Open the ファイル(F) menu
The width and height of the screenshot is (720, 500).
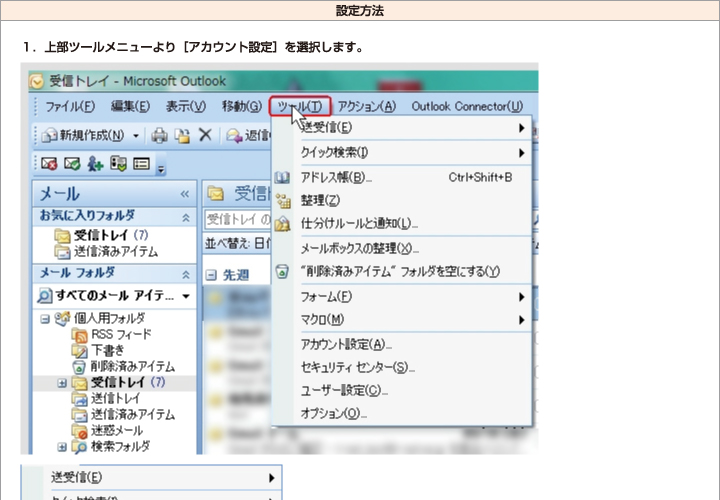(x=70, y=107)
